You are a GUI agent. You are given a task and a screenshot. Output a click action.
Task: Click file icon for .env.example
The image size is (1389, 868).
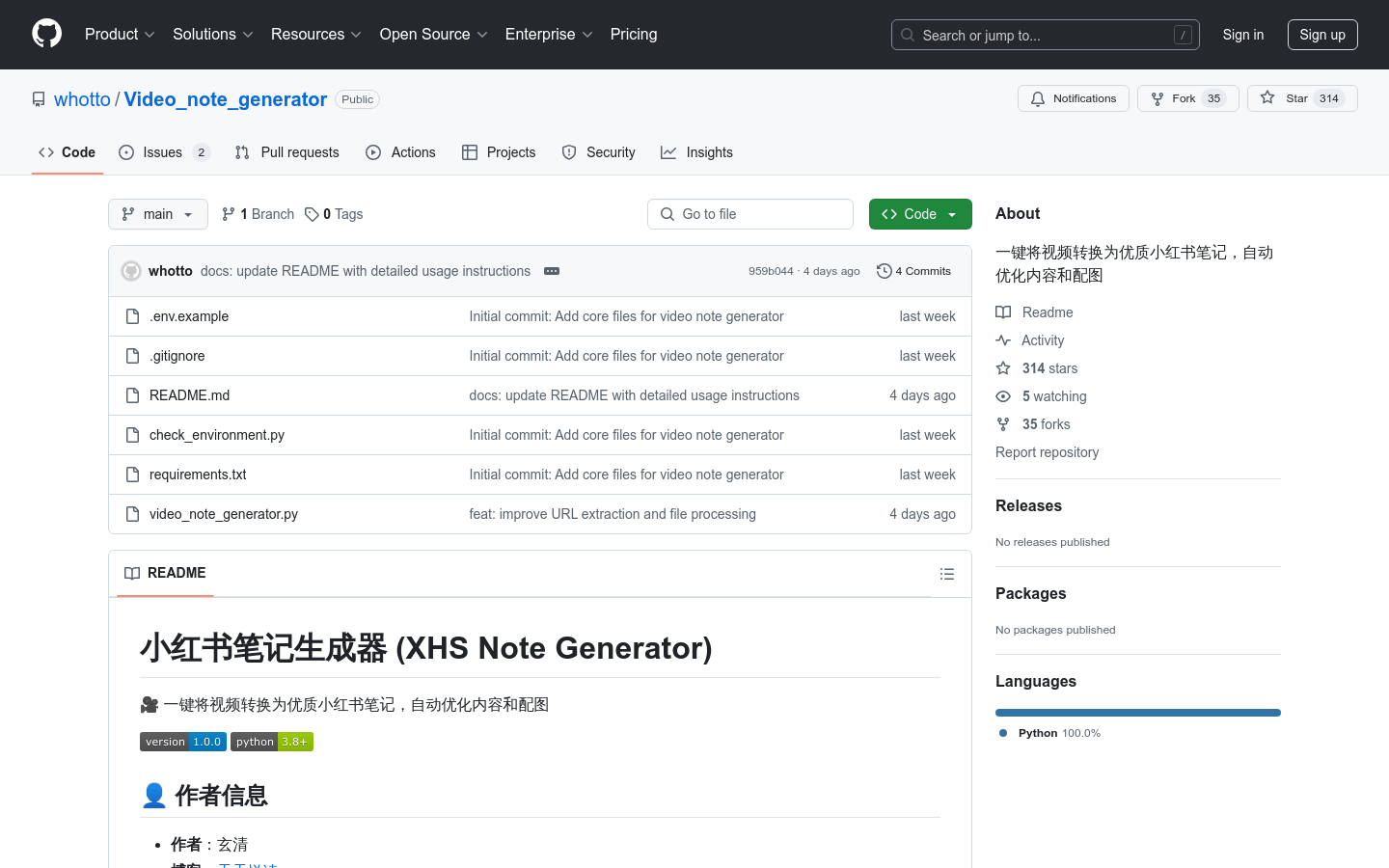(133, 316)
